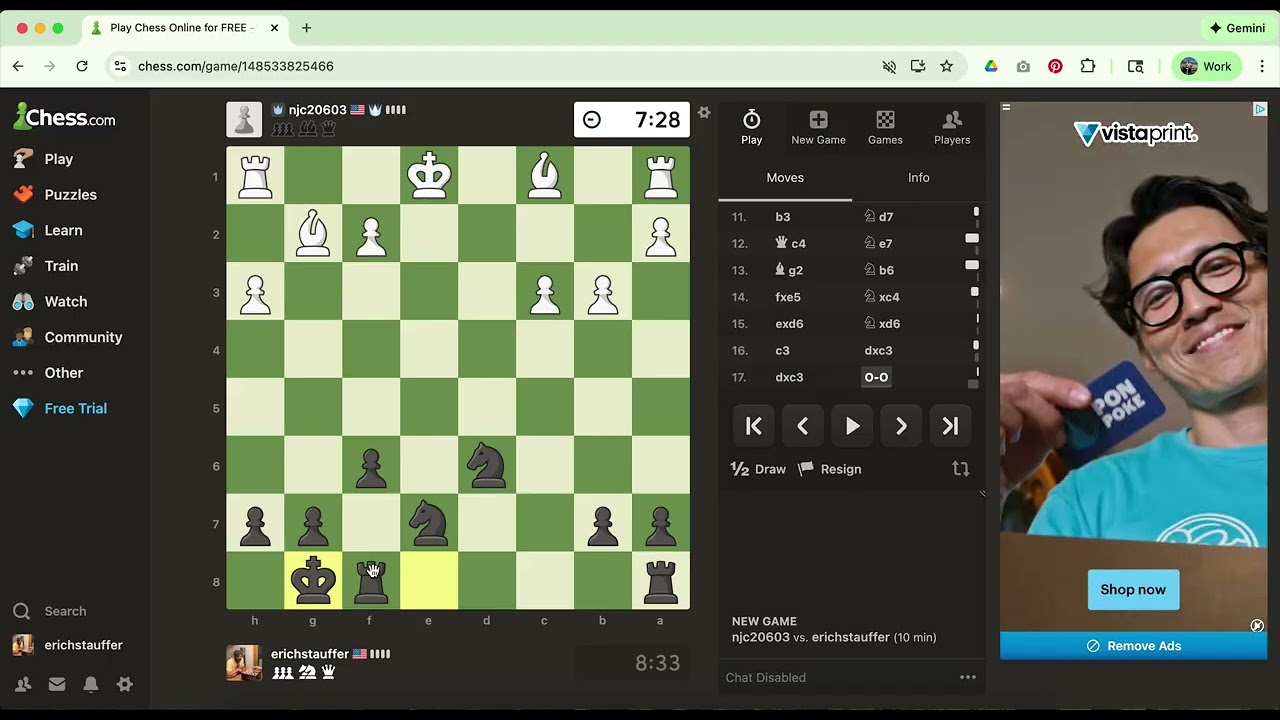Open the Players tab

click(x=952, y=127)
